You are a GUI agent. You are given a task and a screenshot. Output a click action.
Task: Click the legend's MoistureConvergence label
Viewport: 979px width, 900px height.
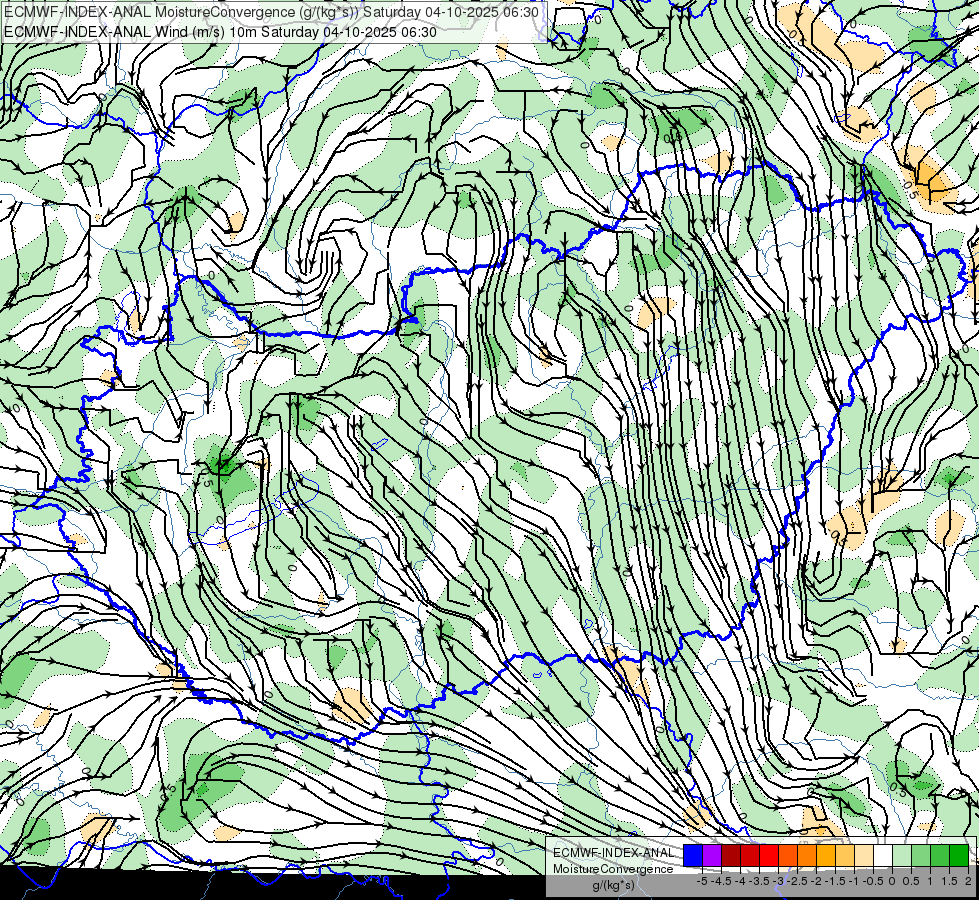click(613, 869)
